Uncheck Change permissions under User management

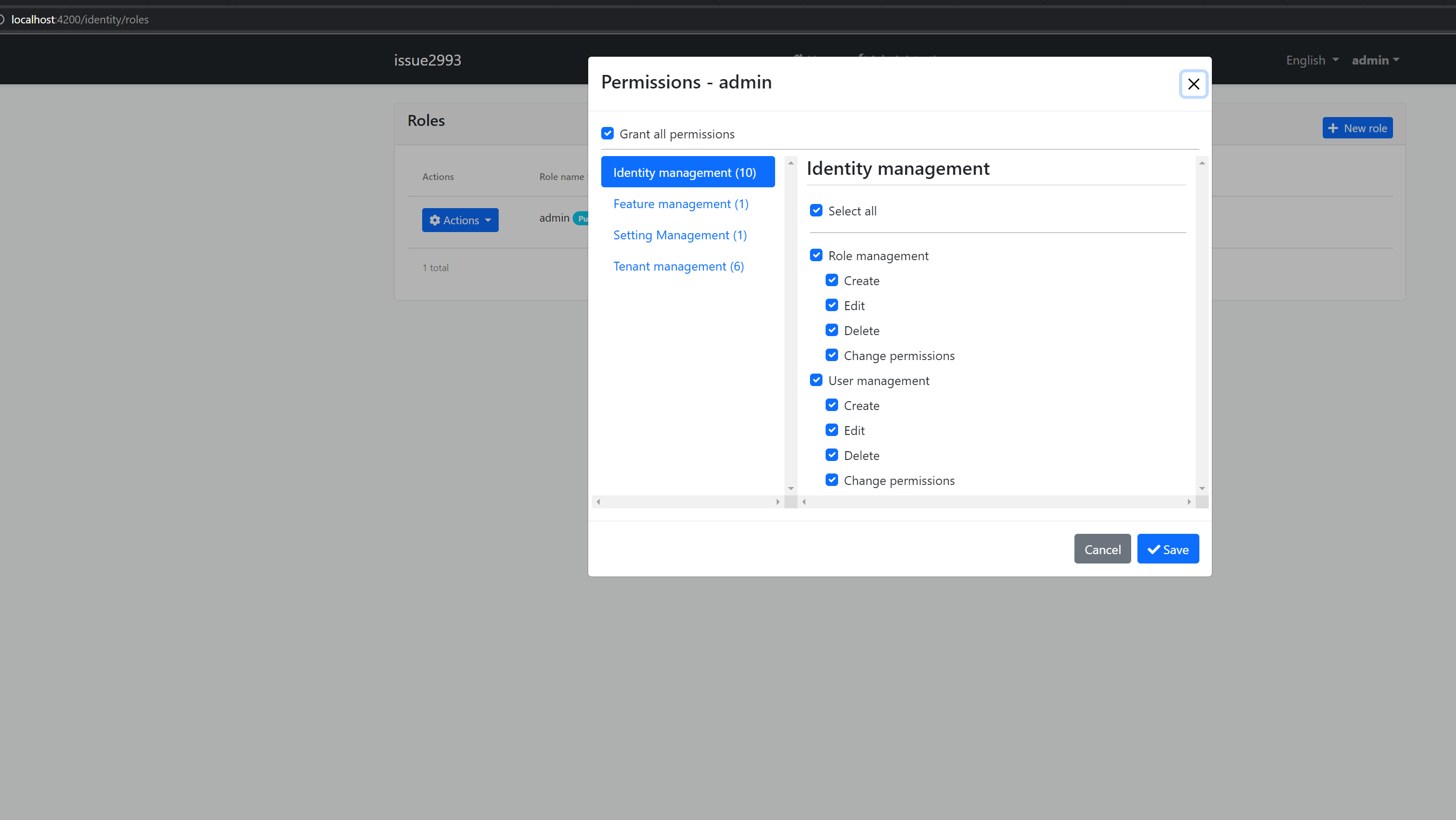point(831,480)
